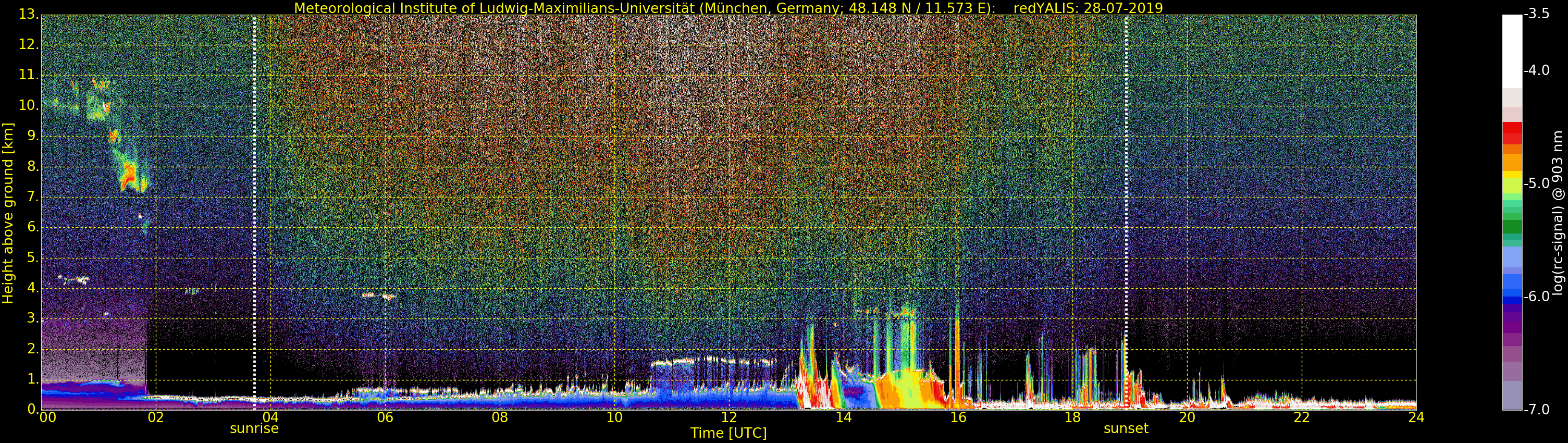Click the '-7.0' colorbar tick label

tap(1536, 410)
